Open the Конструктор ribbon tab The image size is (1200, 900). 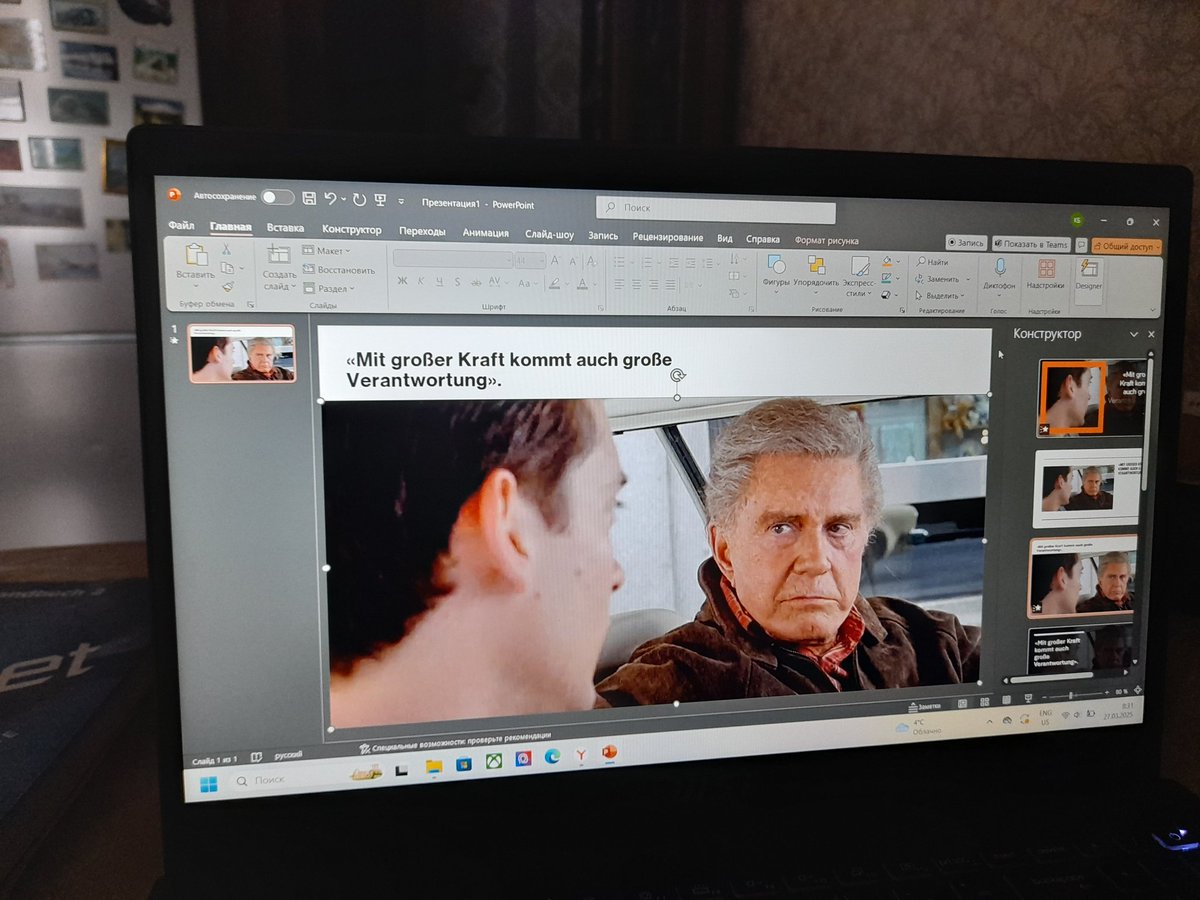coord(352,230)
